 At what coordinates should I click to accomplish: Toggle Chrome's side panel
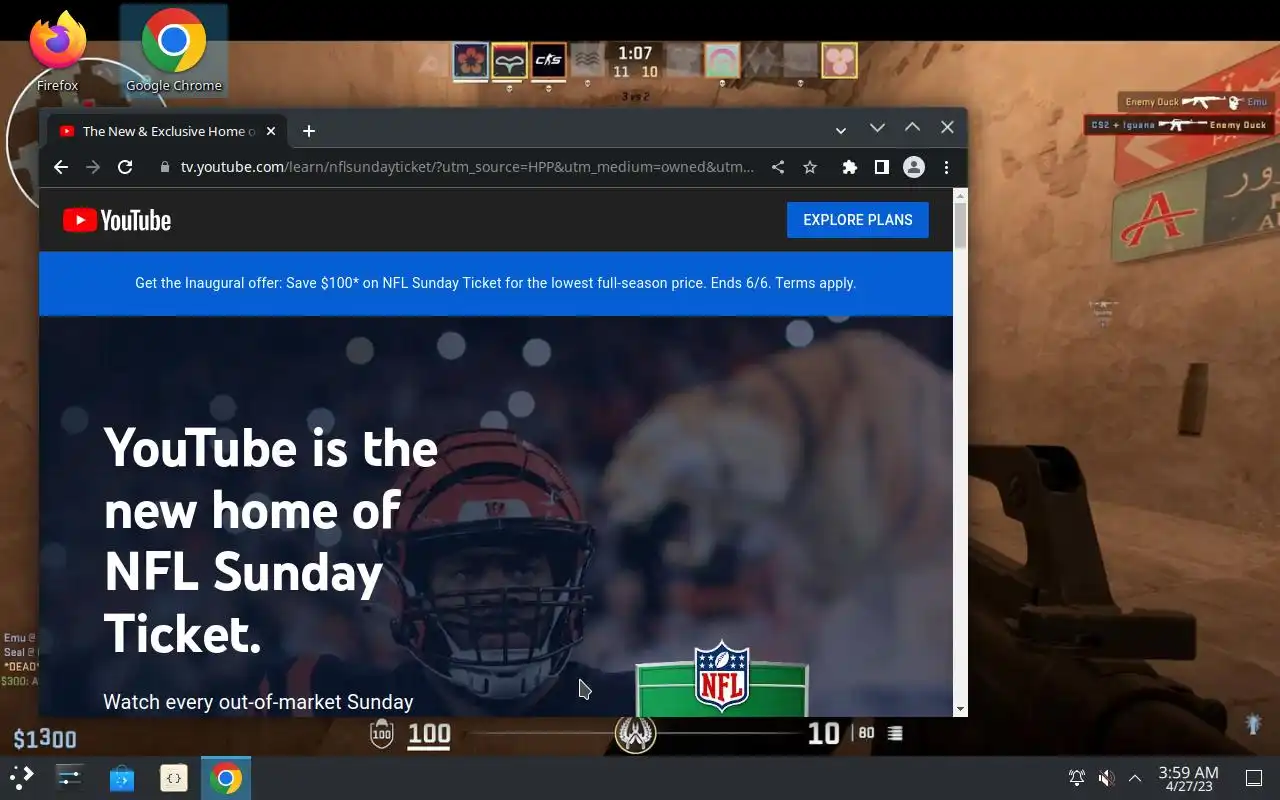click(x=881, y=167)
